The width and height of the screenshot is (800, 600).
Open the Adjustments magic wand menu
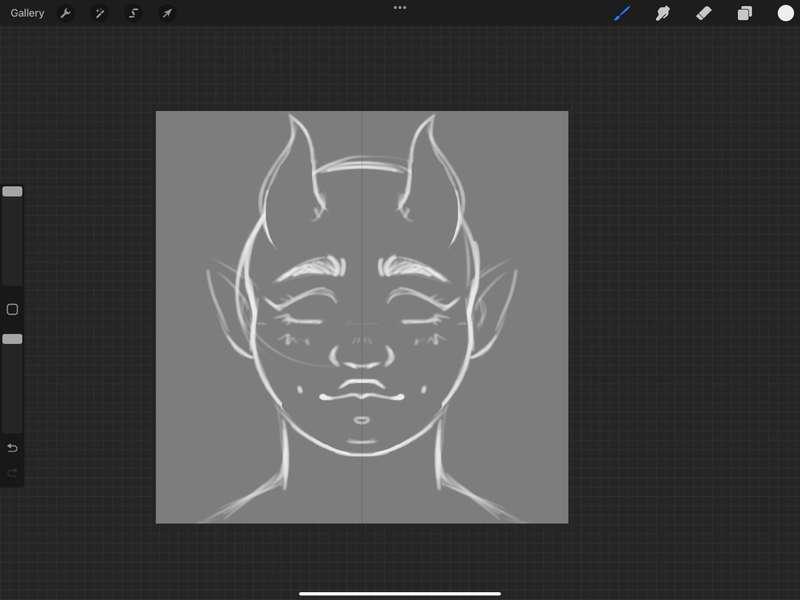[x=99, y=13]
